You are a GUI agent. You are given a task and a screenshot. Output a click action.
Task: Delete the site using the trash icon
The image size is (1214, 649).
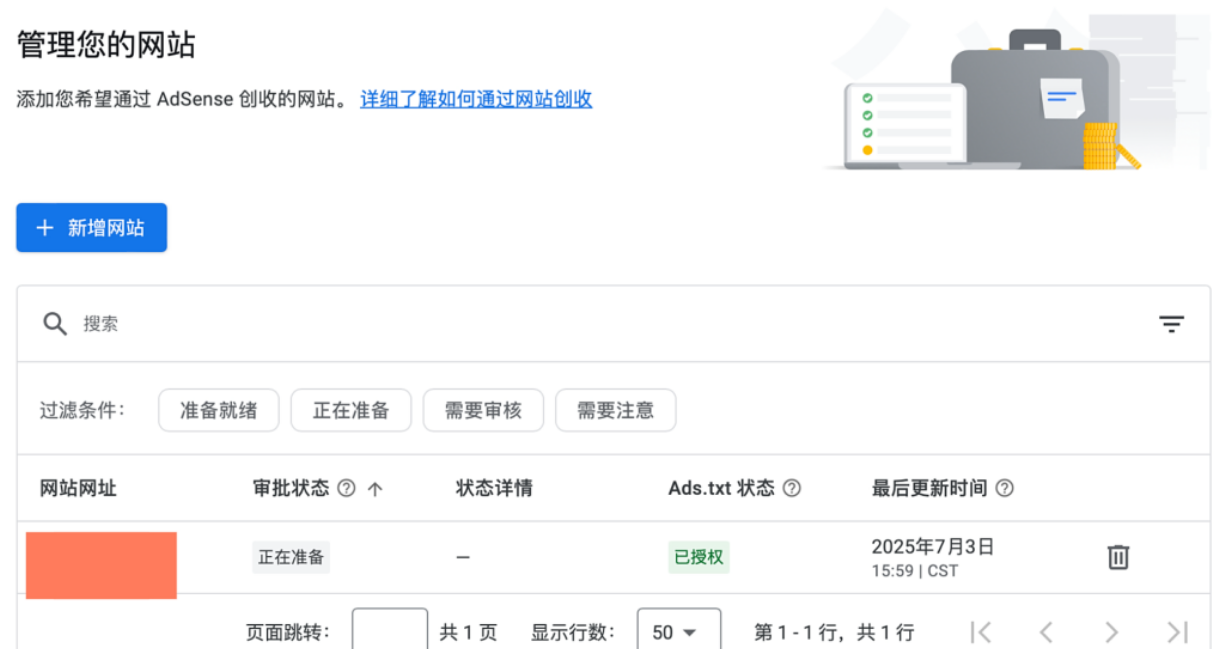click(x=1117, y=557)
